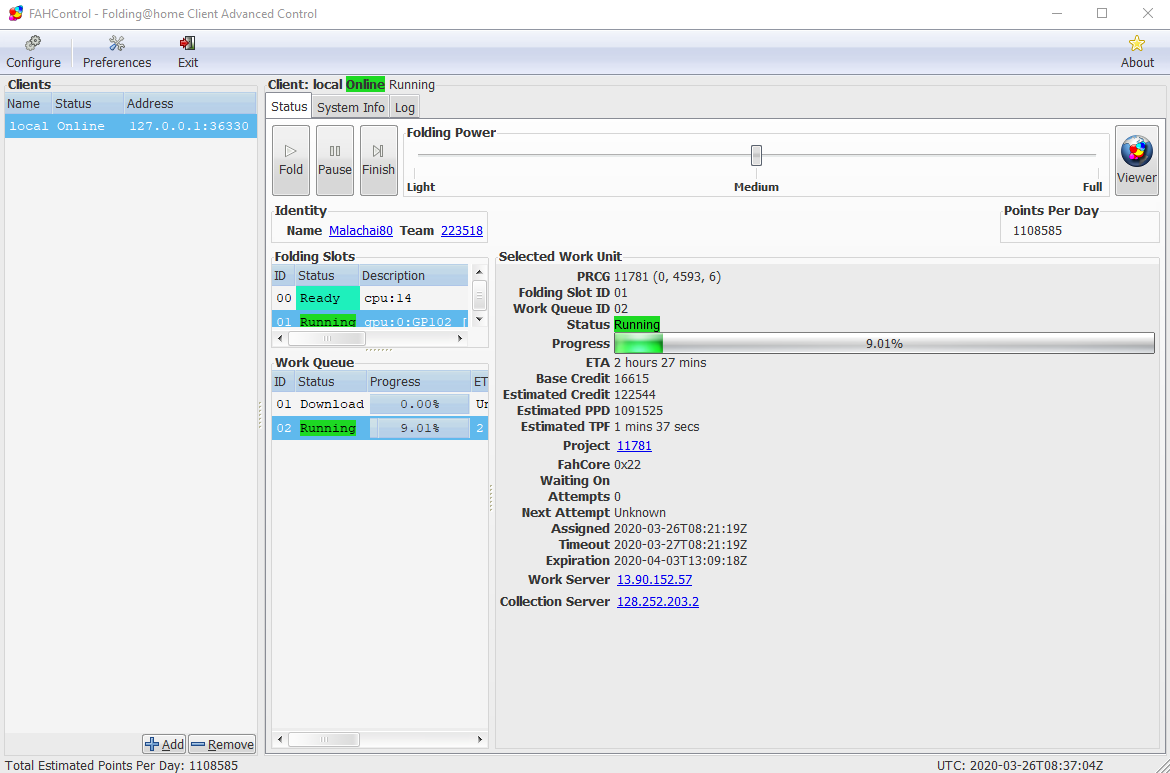Open user name link Malachai80

pyautogui.click(x=361, y=231)
